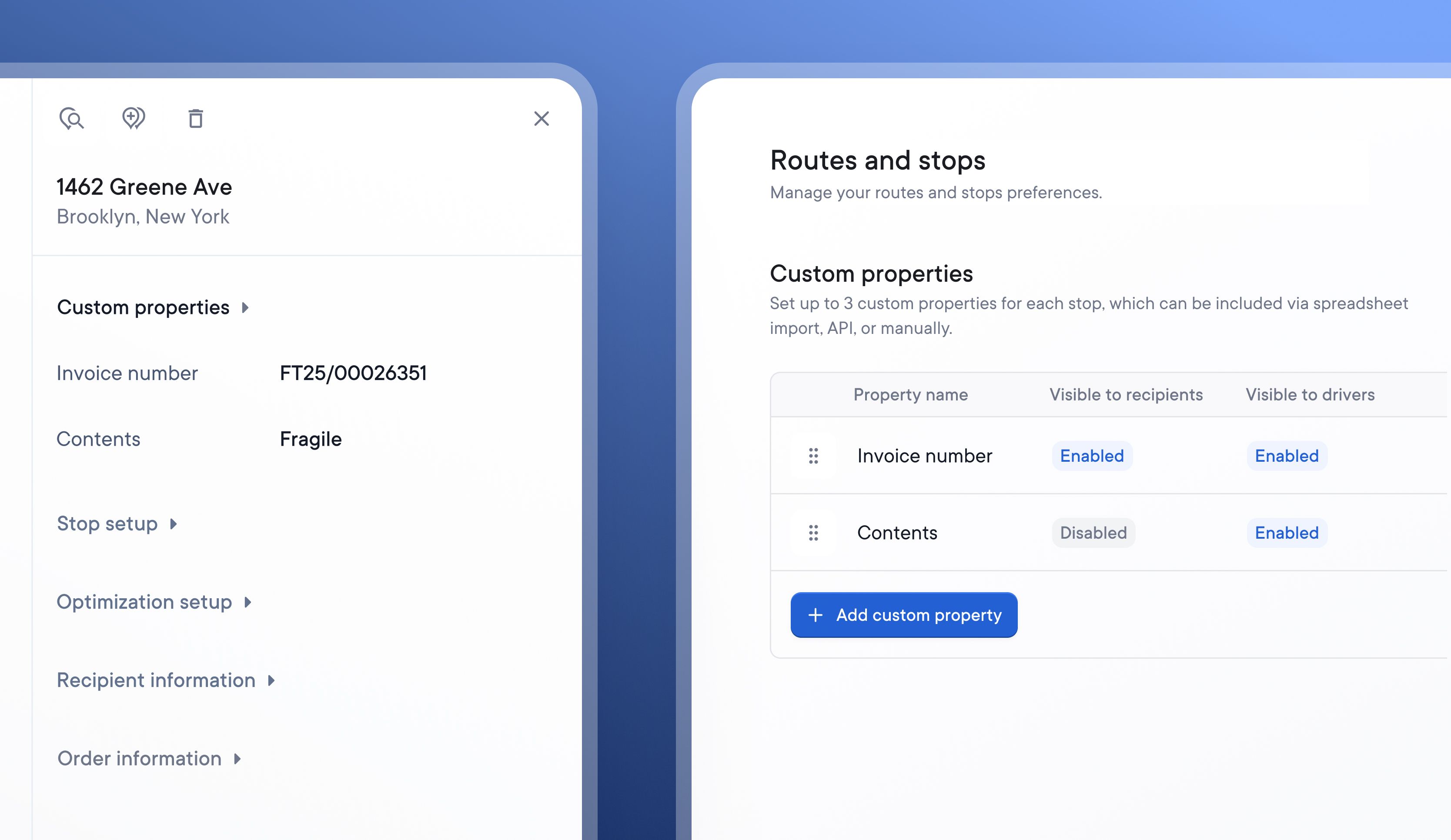The image size is (1451, 840).
Task: Click the locate stop search icon
Action: click(71, 119)
